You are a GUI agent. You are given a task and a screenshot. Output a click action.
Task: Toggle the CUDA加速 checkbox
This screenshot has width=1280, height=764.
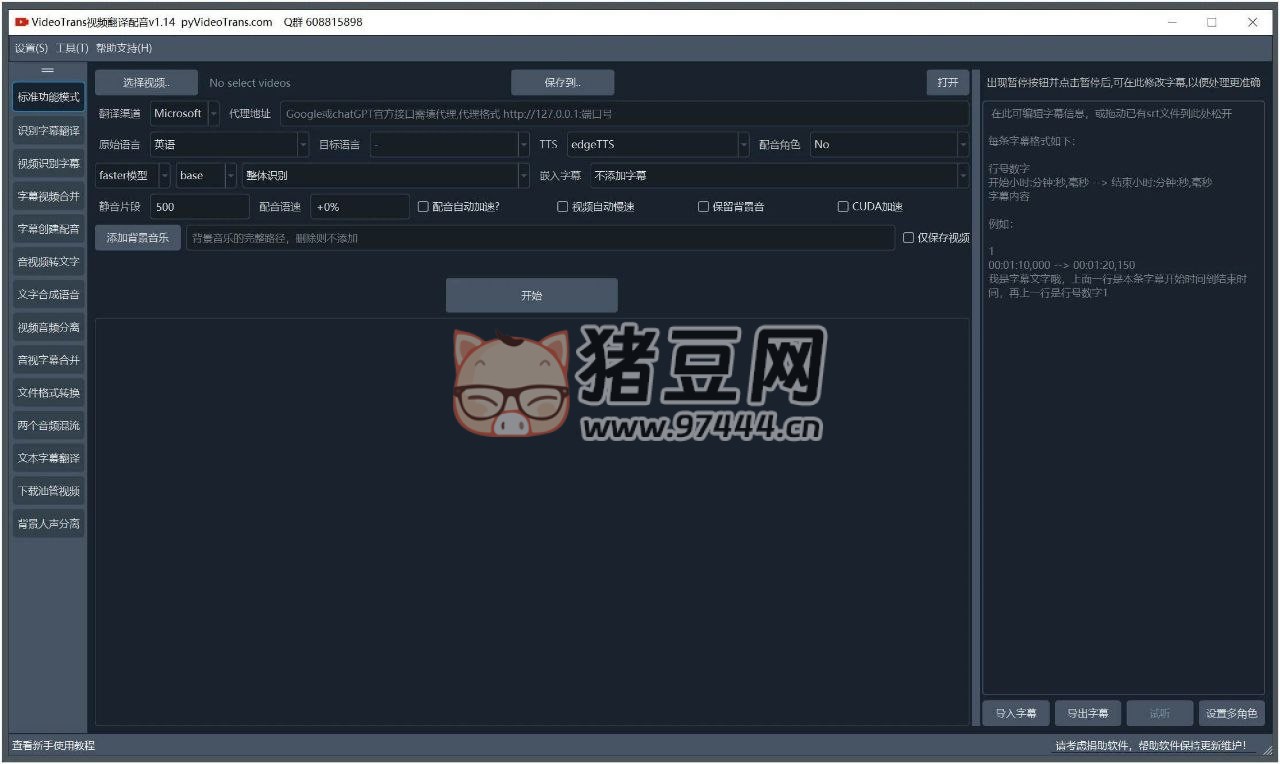point(843,207)
